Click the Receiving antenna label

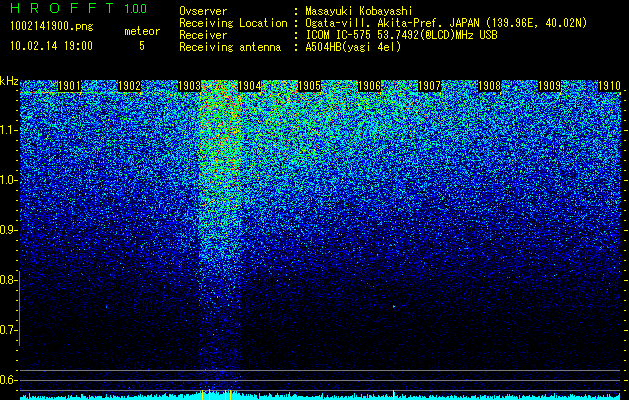pyautogui.click(x=230, y=47)
